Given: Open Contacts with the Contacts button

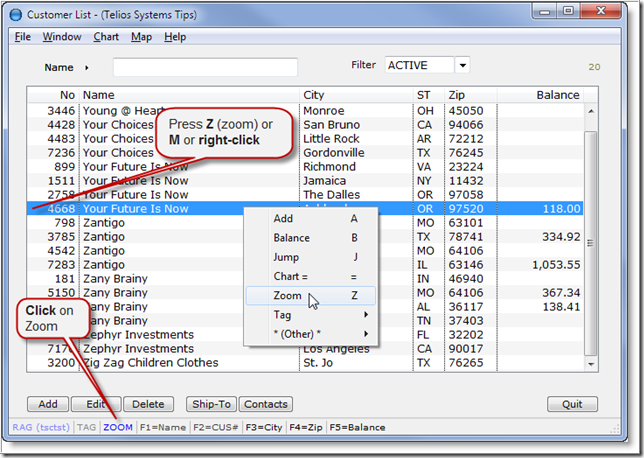Looking at the screenshot, I should pyautogui.click(x=266, y=404).
